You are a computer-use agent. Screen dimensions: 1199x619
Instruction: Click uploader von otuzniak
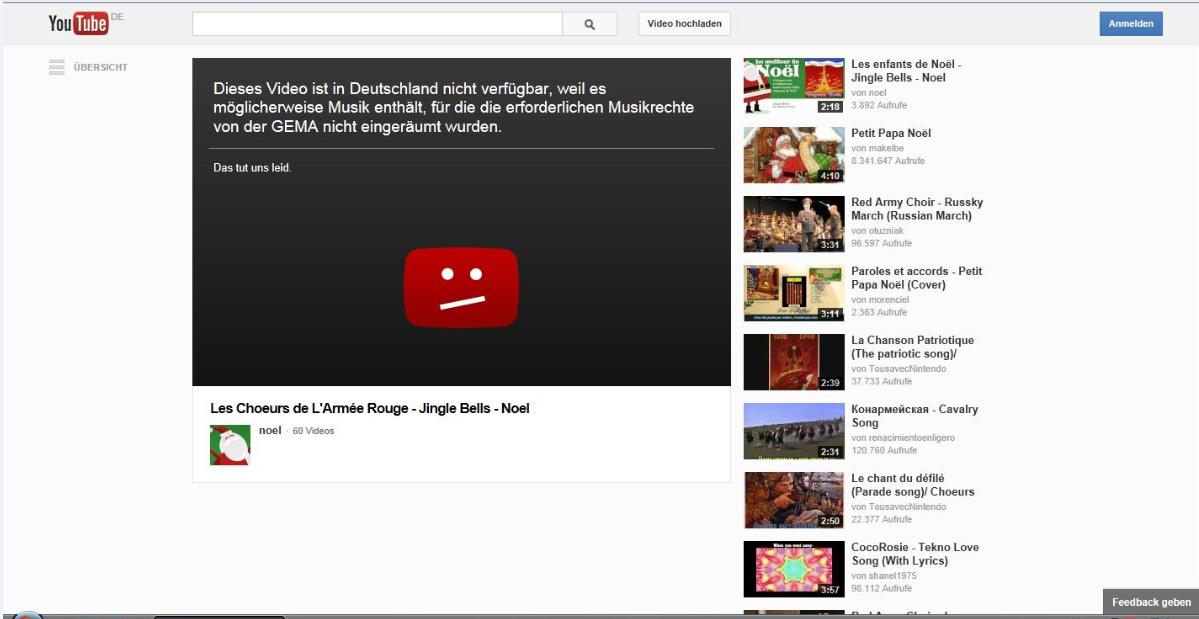click(x=876, y=230)
